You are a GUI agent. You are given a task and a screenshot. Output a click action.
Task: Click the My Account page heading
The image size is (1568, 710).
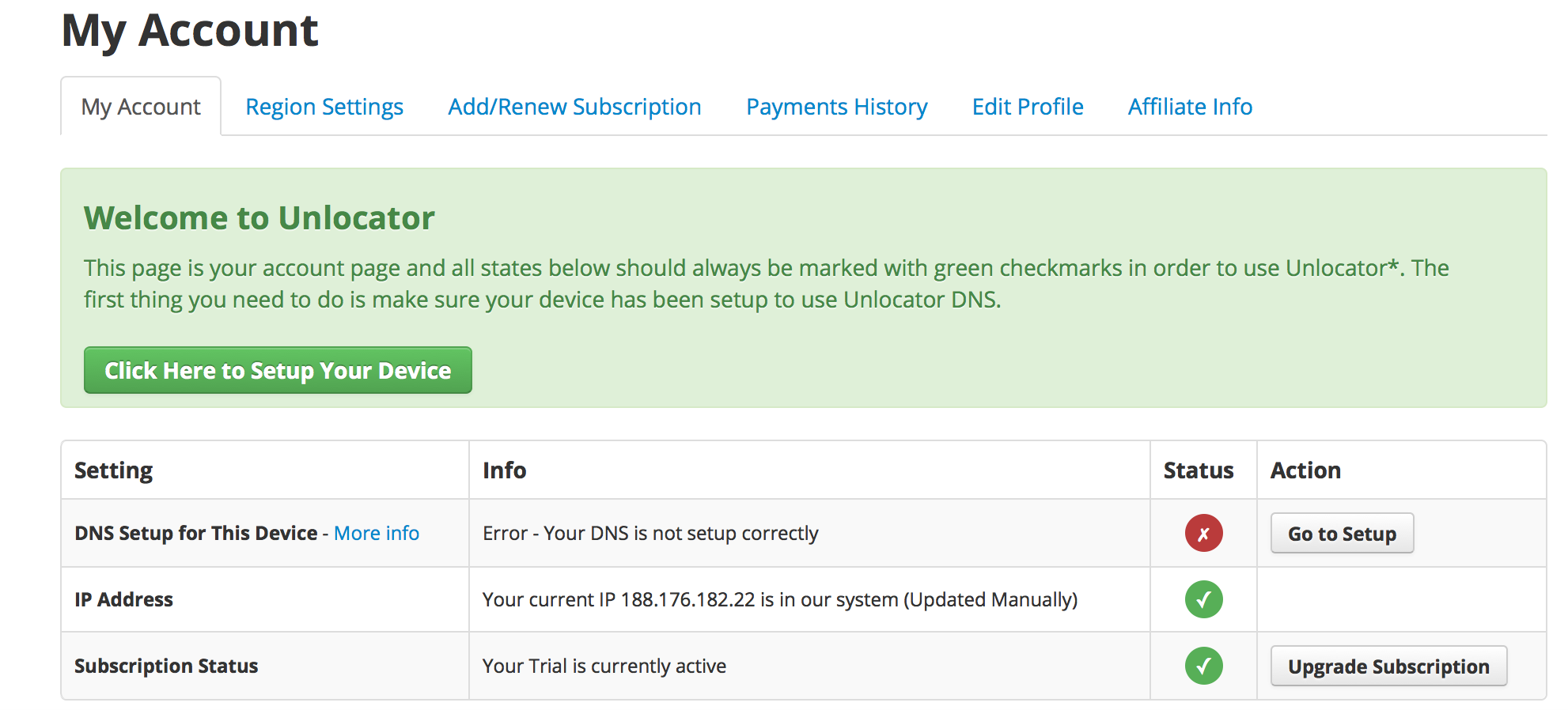(x=190, y=32)
